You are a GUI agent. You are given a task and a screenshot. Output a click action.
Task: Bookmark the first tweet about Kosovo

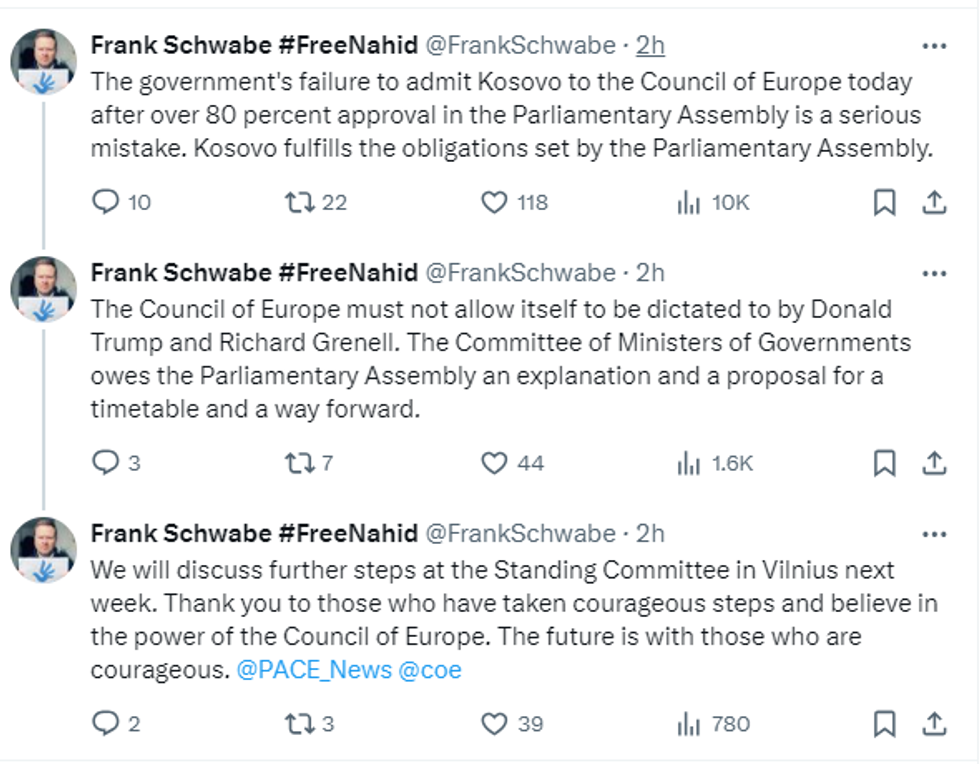884,203
